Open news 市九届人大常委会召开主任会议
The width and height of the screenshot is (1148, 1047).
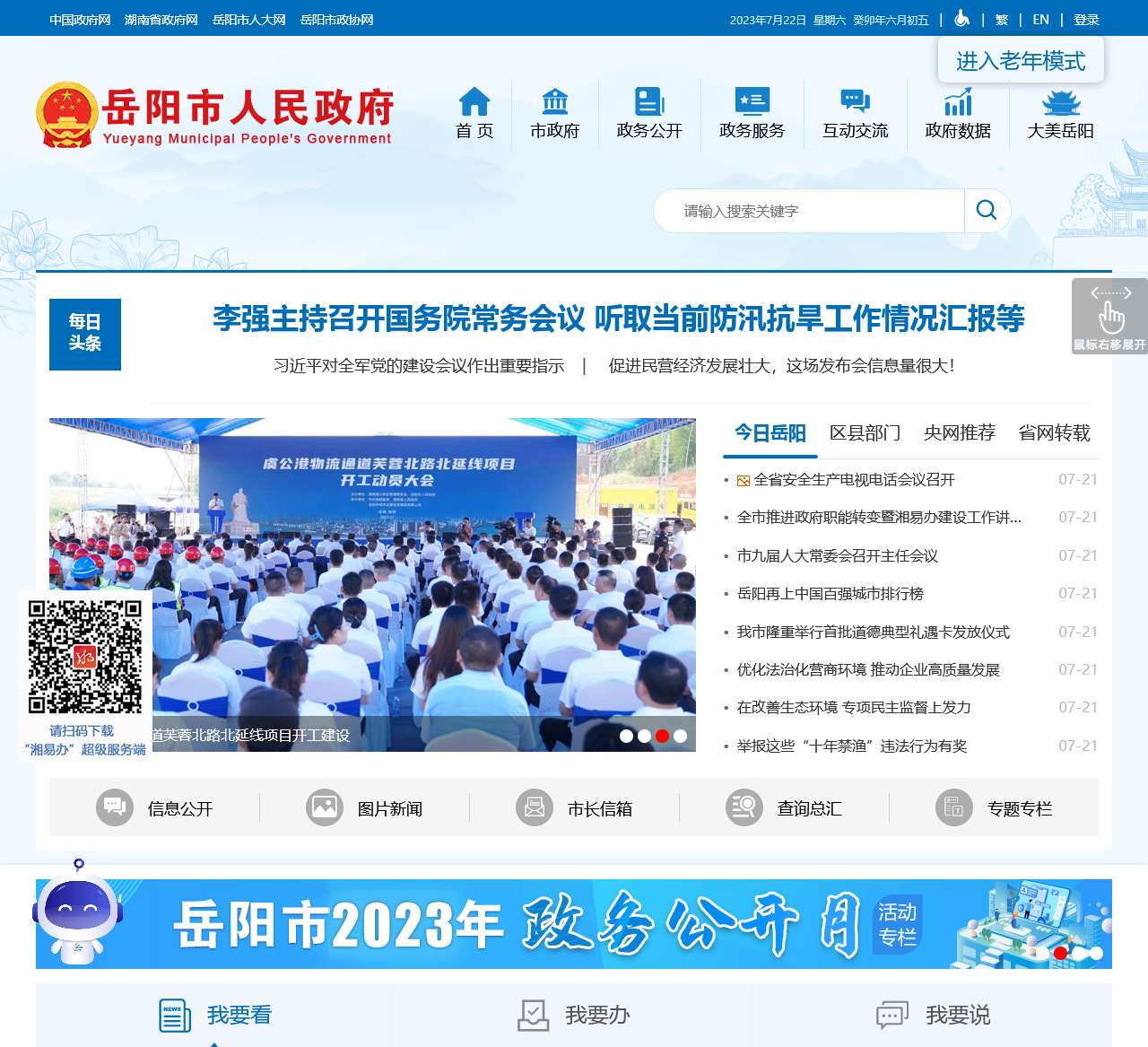coord(838,556)
